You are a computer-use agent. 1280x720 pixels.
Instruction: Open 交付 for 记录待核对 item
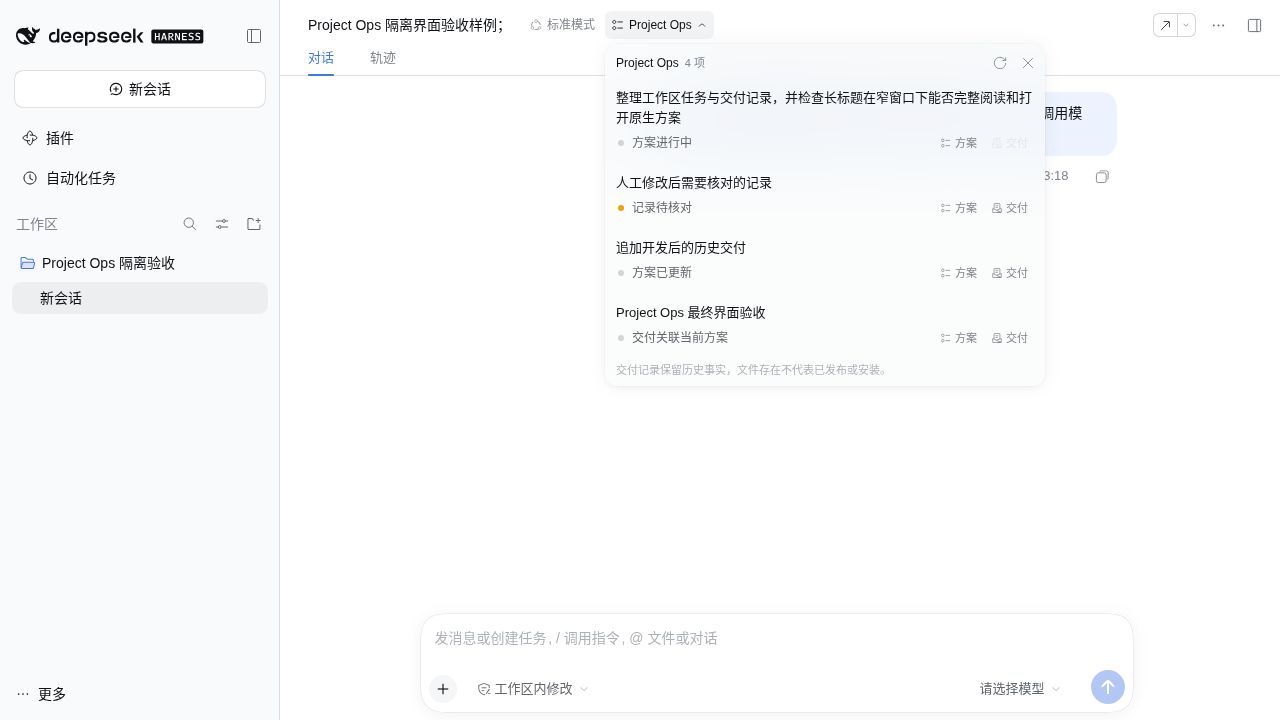[1010, 208]
